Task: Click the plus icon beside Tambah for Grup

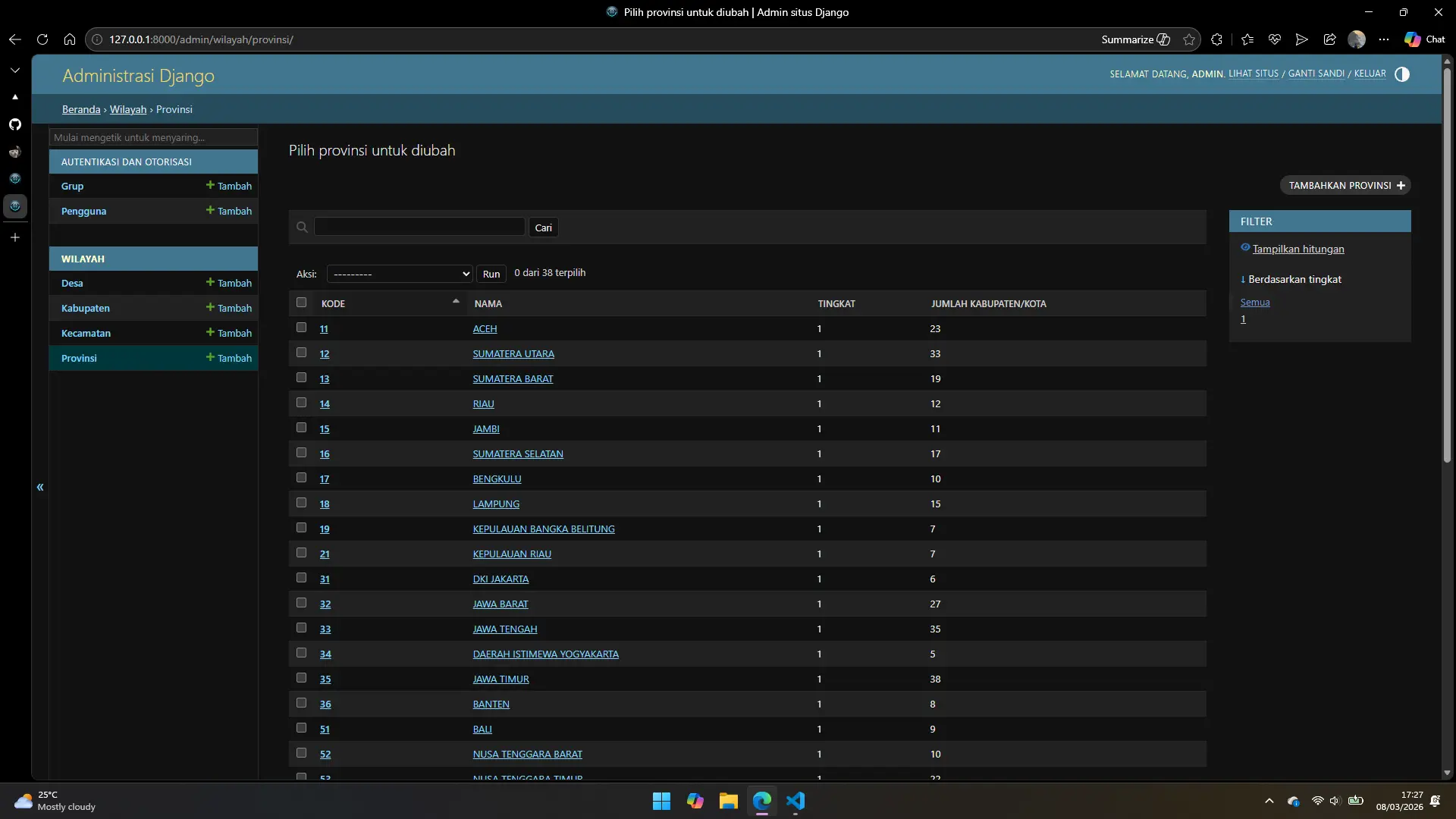Action: (210, 185)
